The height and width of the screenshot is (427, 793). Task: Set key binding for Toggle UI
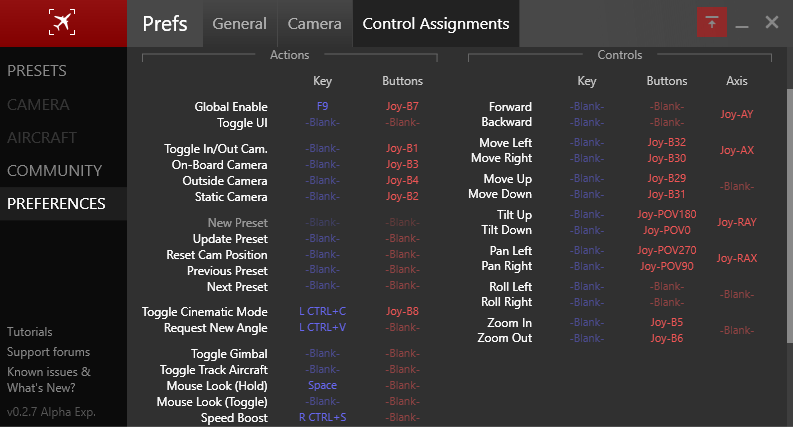[x=323, y=122]
